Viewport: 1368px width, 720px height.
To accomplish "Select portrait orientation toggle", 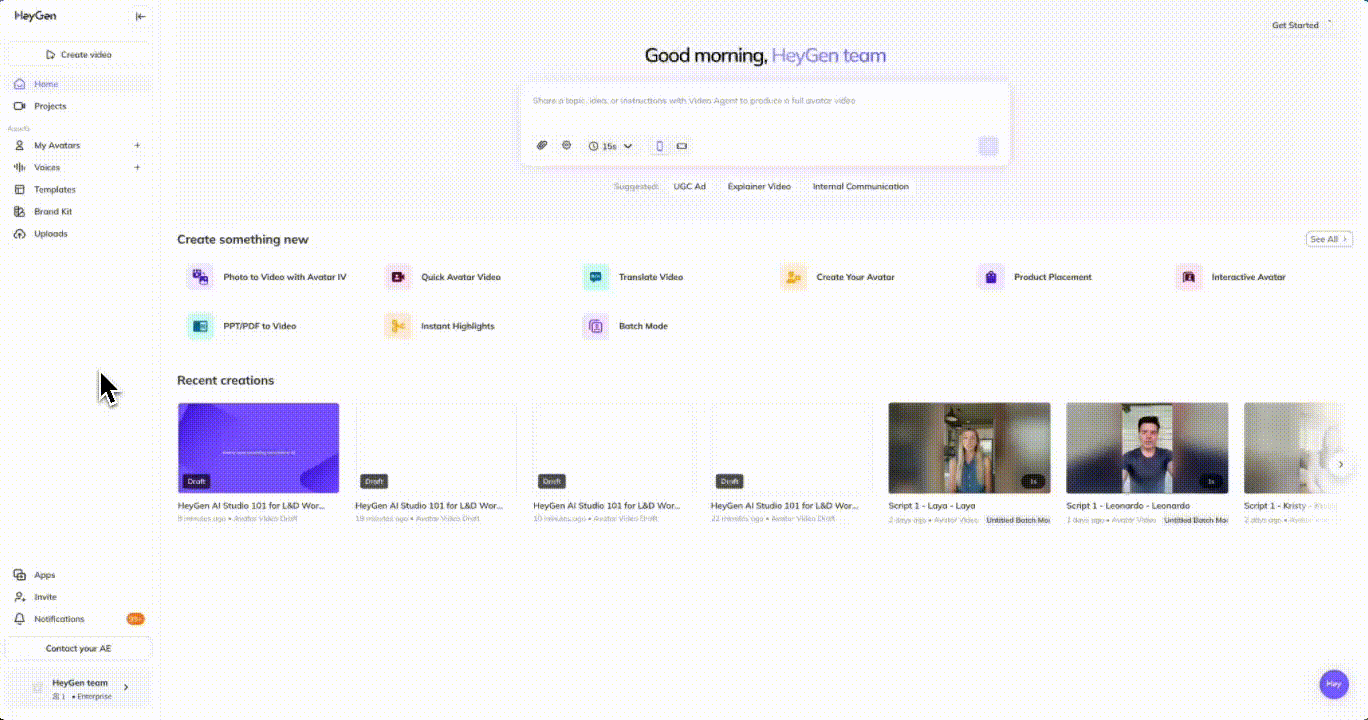I will click(659, 146).
